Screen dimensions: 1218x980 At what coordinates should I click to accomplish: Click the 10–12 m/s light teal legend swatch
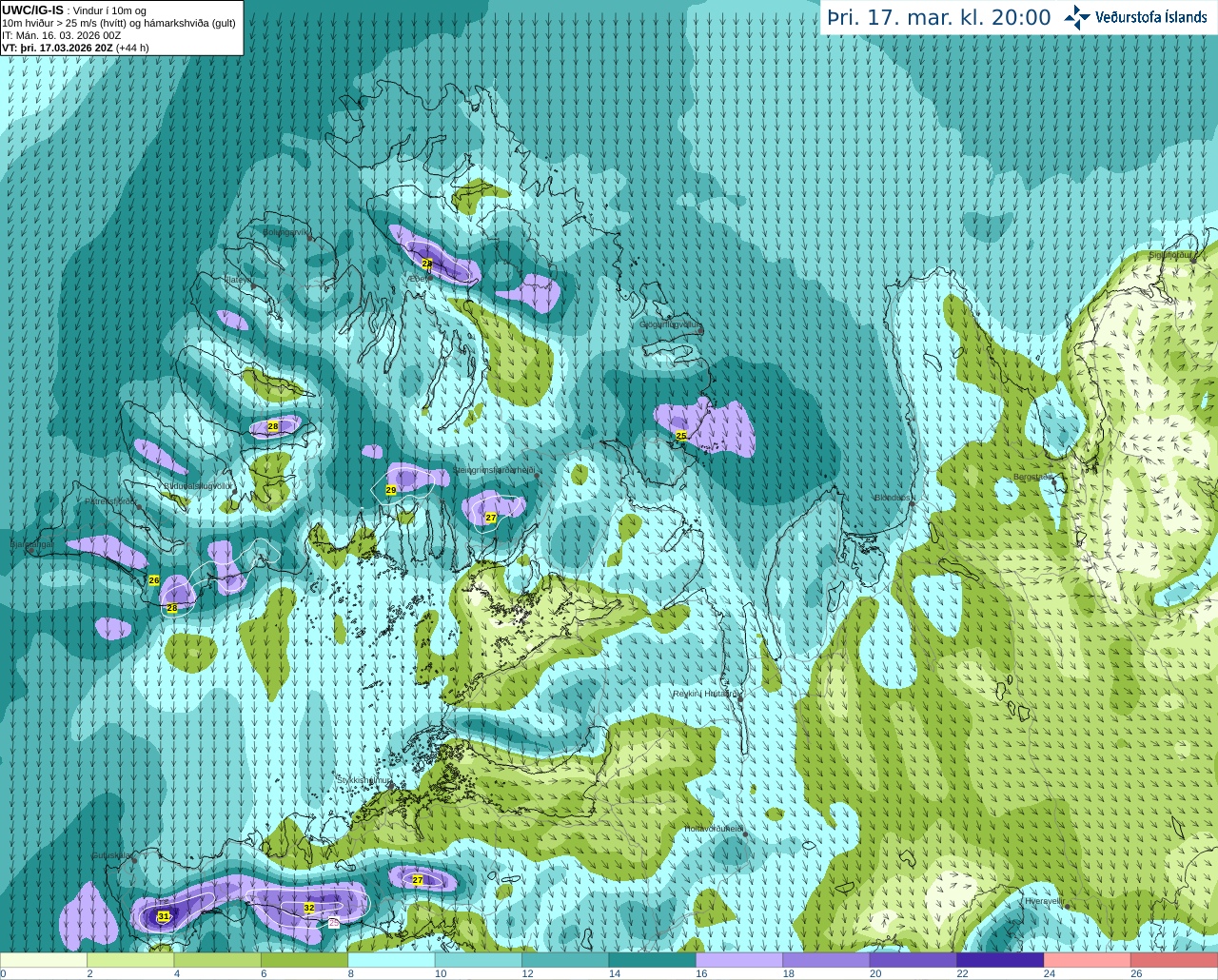pyautogui.click(x=479, y=960)
